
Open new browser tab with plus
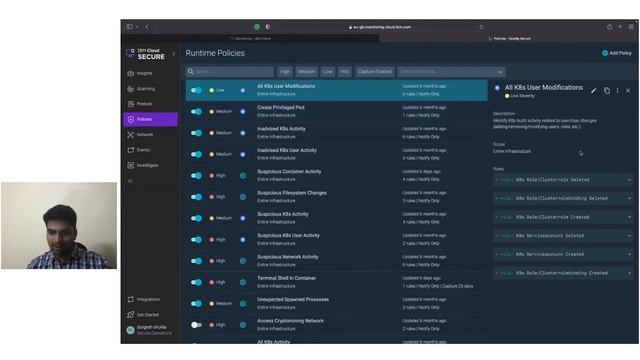coord(620,27)
